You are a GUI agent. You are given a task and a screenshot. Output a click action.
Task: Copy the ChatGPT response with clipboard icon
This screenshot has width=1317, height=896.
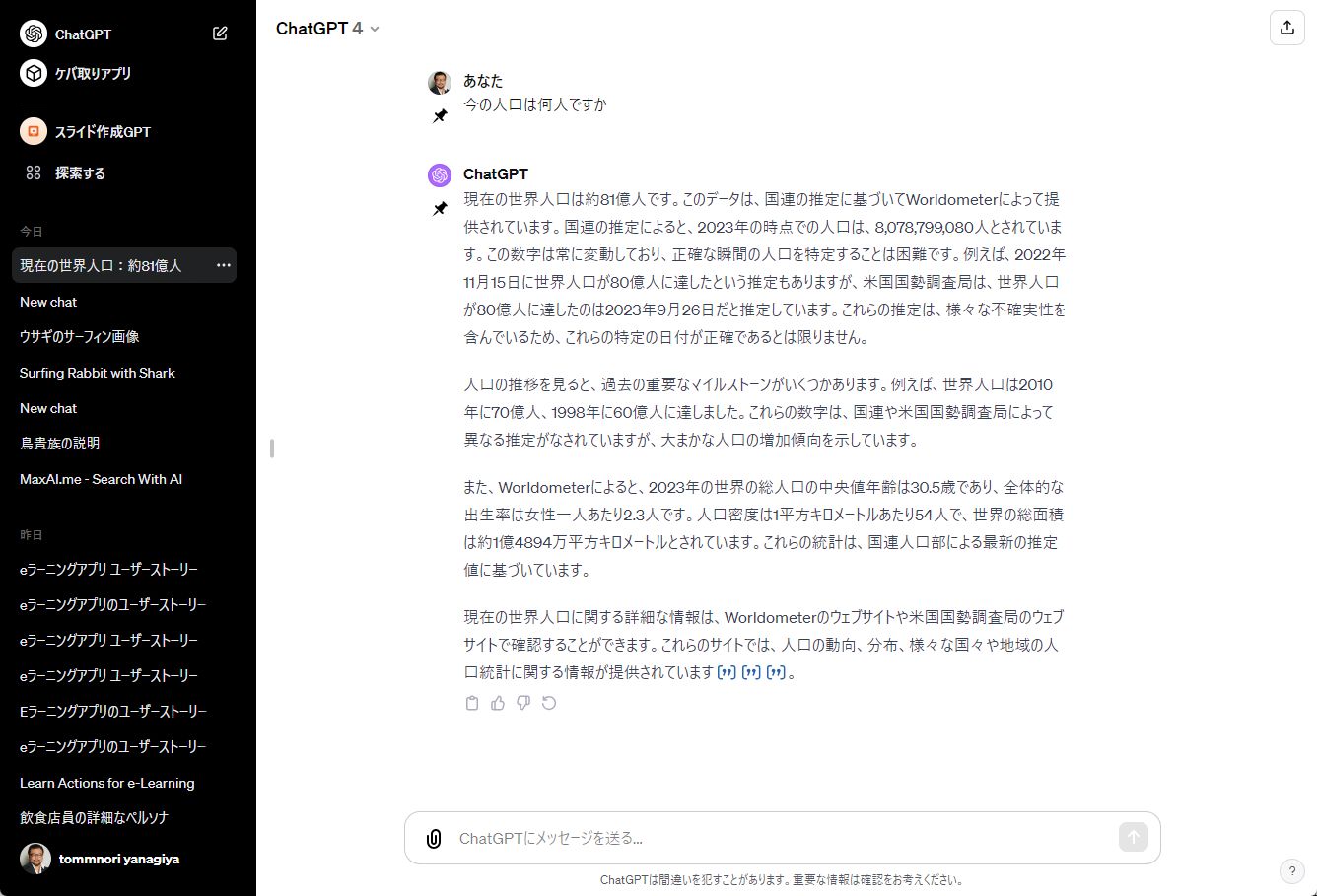472,703
